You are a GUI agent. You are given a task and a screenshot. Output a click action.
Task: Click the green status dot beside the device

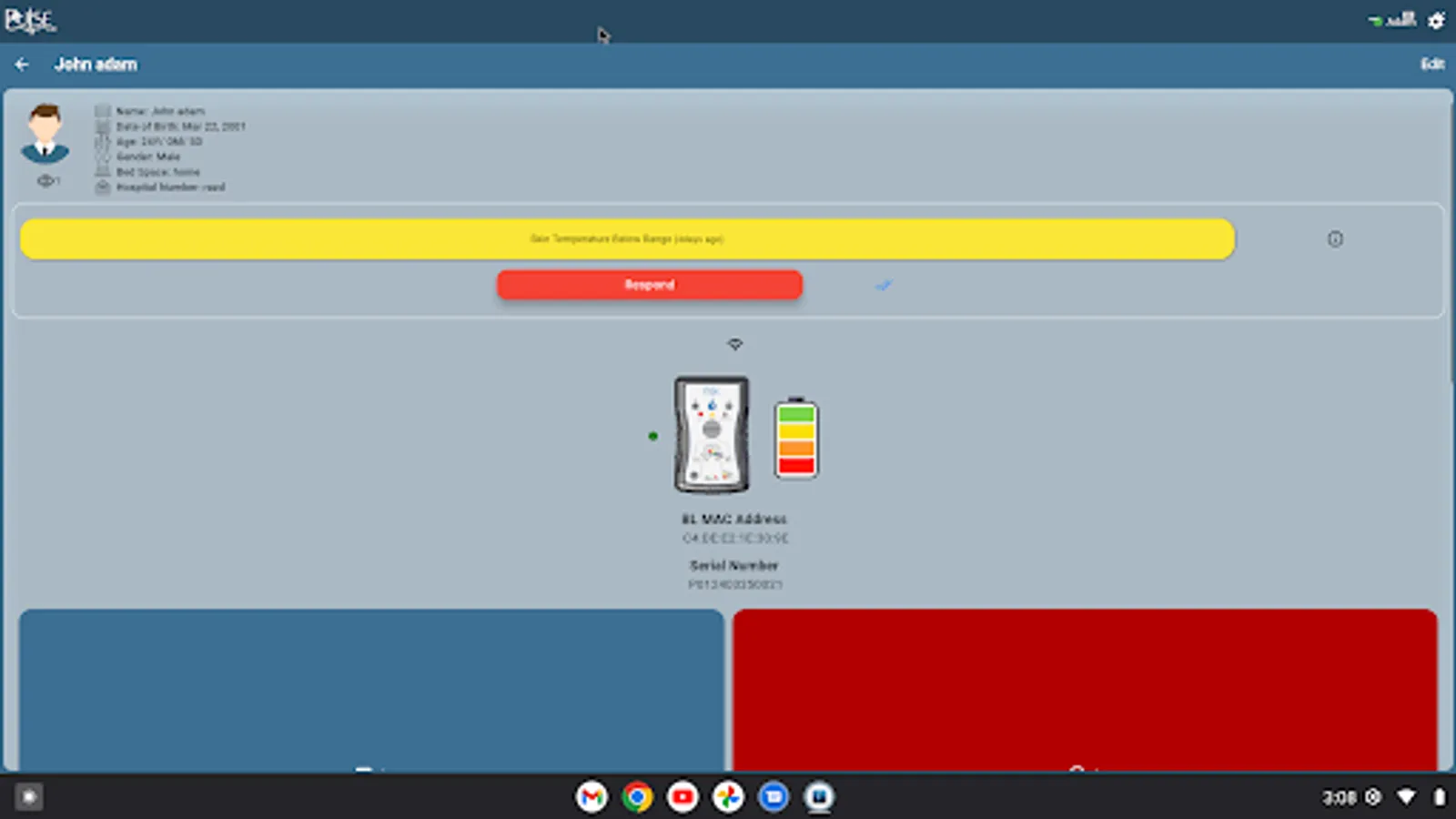click(x=654, y=437)
